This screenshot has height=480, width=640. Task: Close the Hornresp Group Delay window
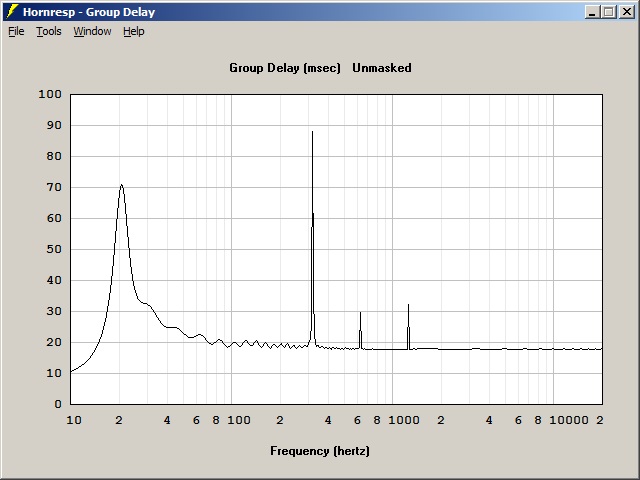625,12
